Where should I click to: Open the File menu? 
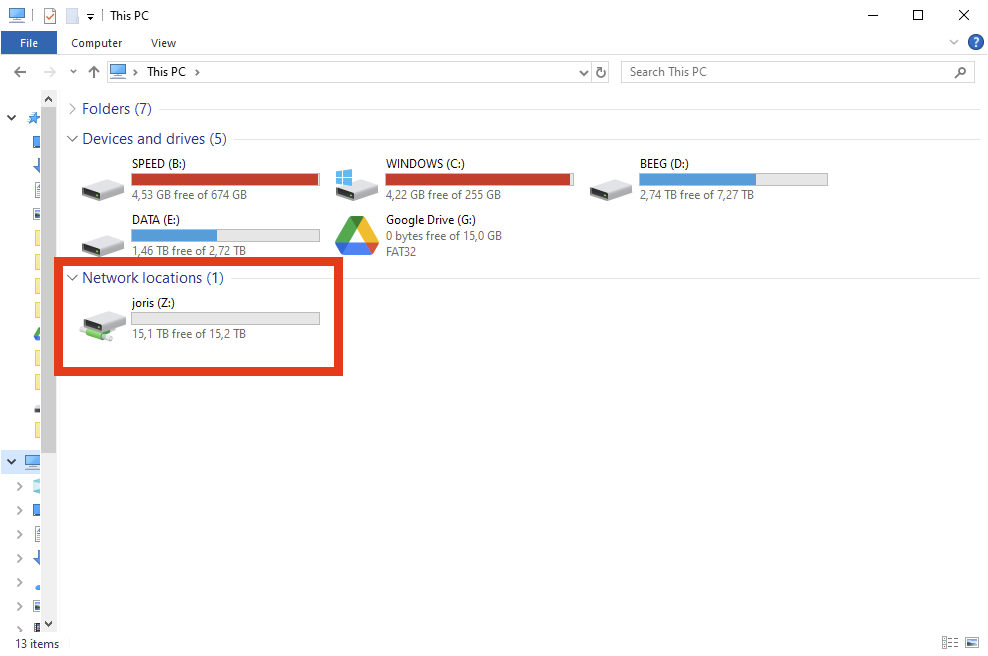pyautogui.click(x=29, y=43)
